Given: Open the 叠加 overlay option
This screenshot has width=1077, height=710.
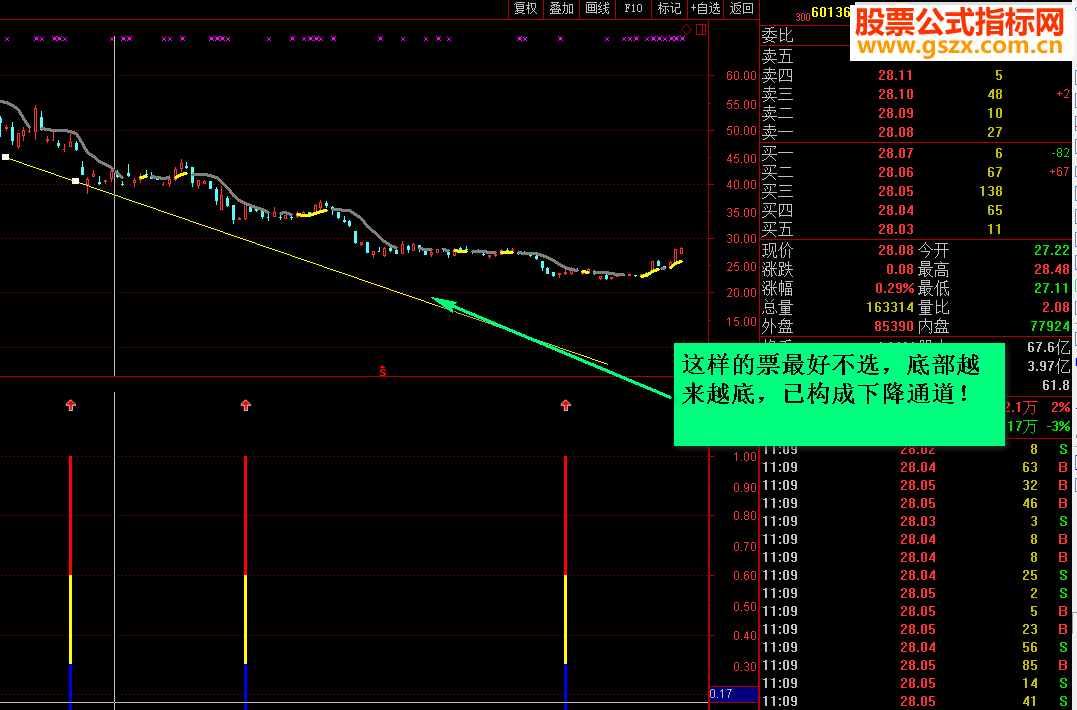Looking at the screenshot, I should (x=561, y=8).
